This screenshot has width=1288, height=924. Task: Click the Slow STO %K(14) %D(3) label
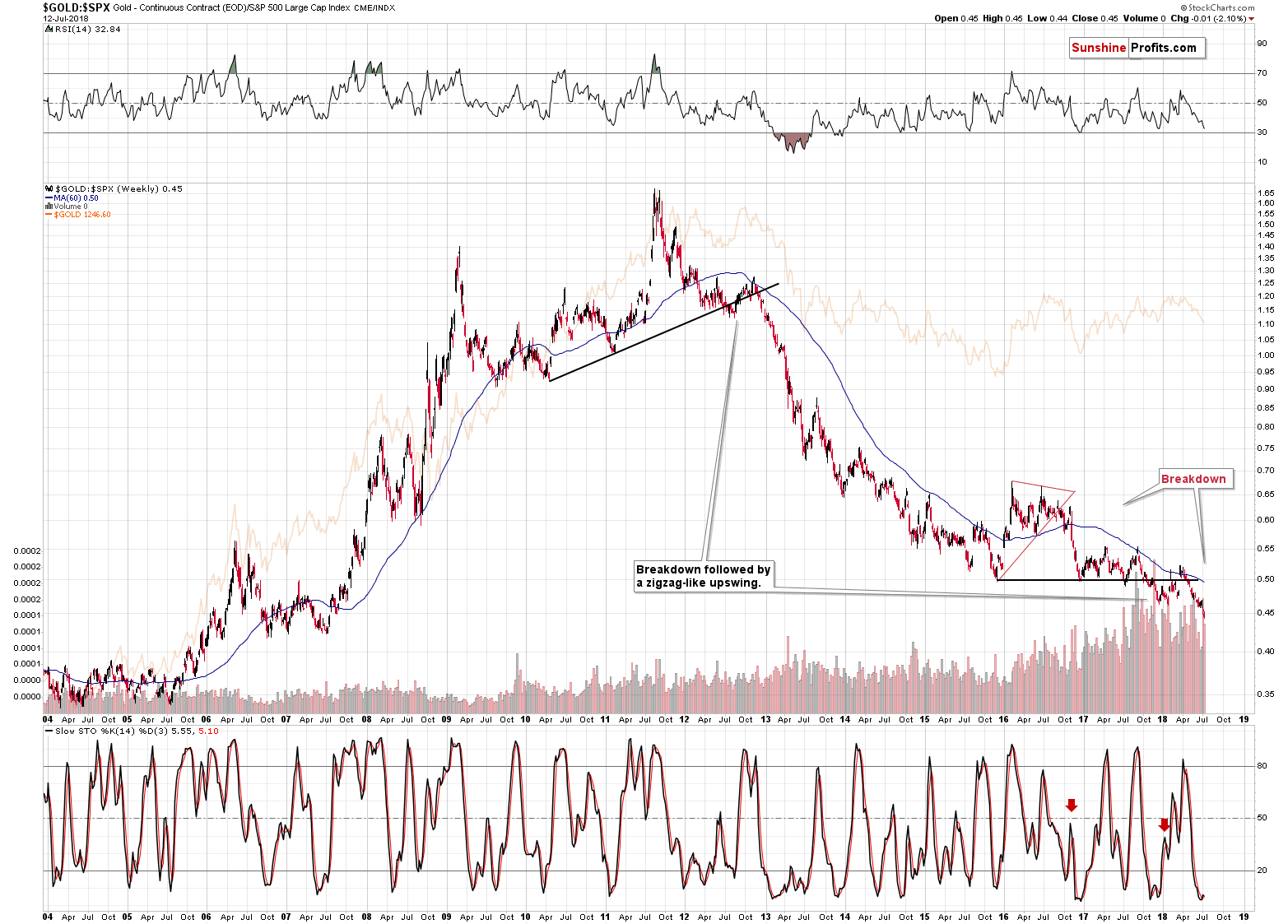[x=111, y=731]
